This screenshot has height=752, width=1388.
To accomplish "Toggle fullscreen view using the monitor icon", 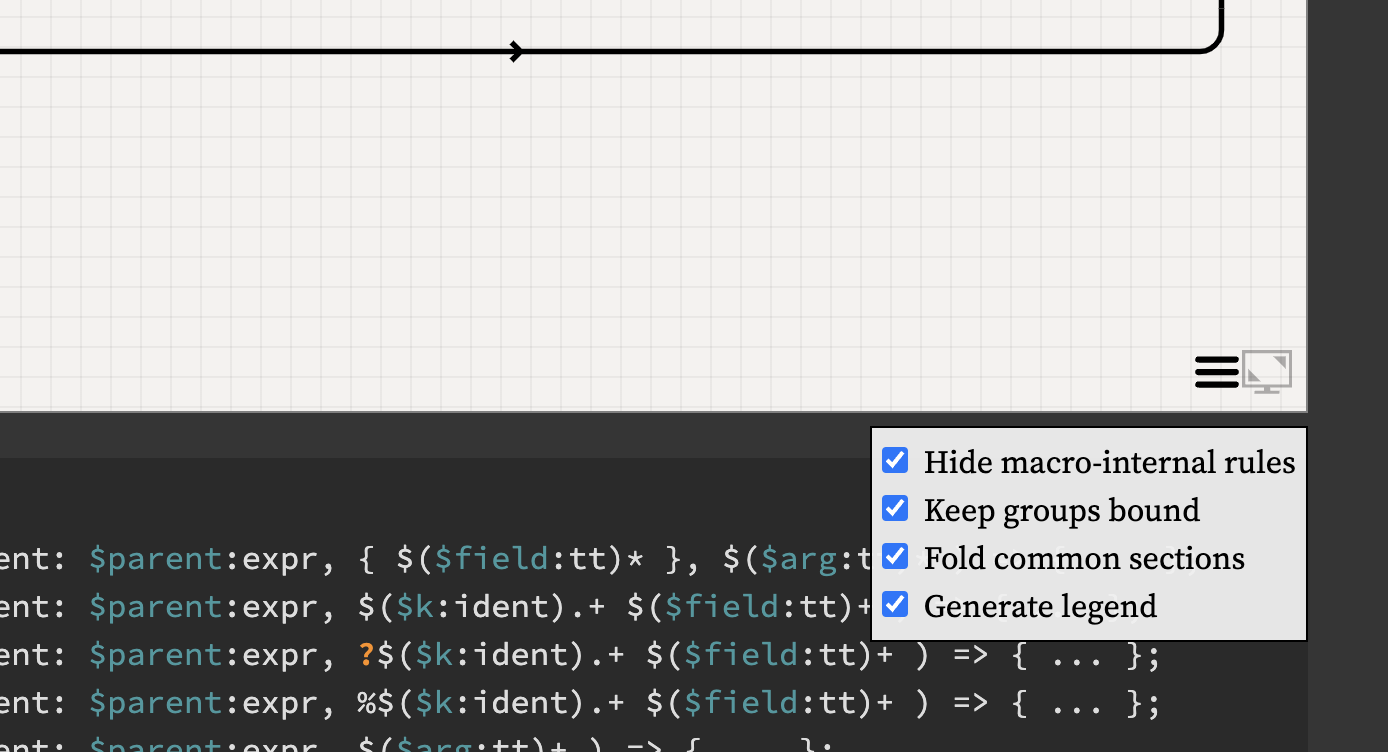I will pos(1267,371).
